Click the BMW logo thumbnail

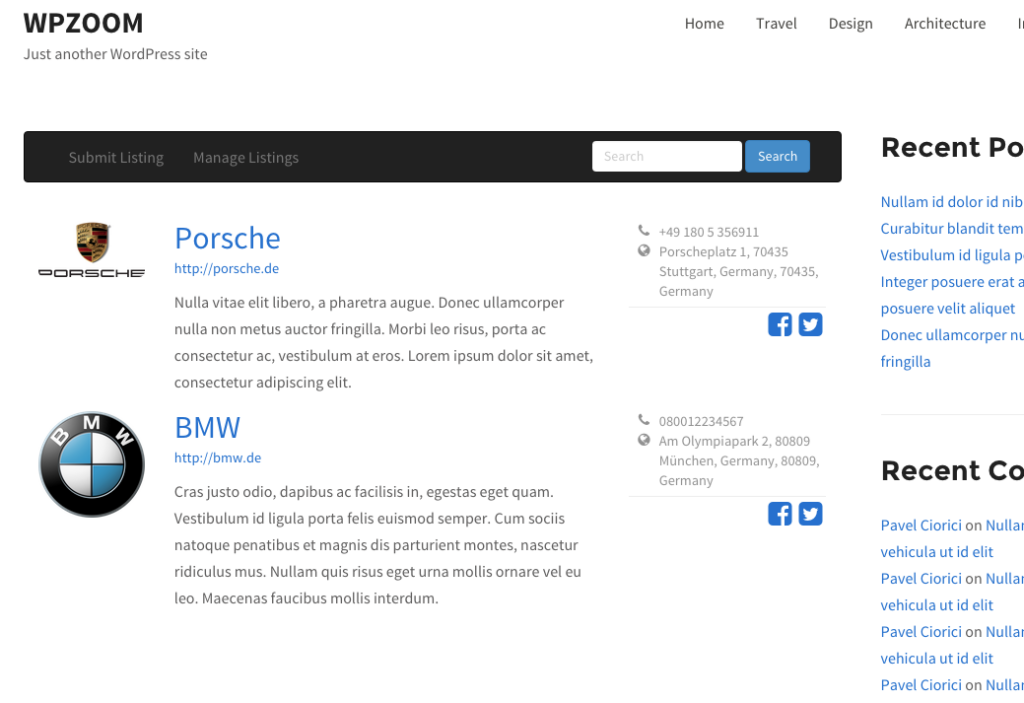[92, 465]
